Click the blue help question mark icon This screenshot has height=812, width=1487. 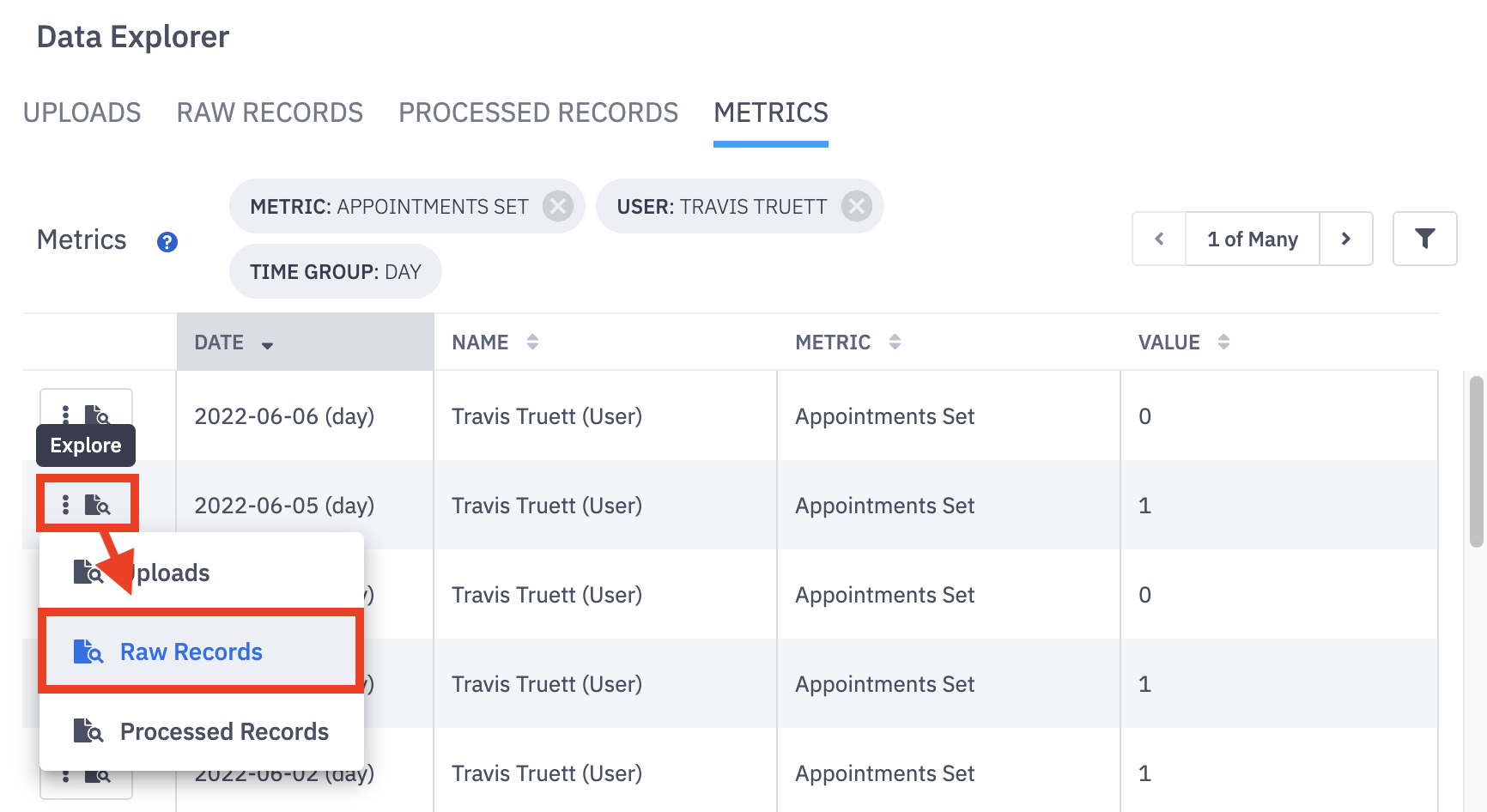tap(167, 242)
